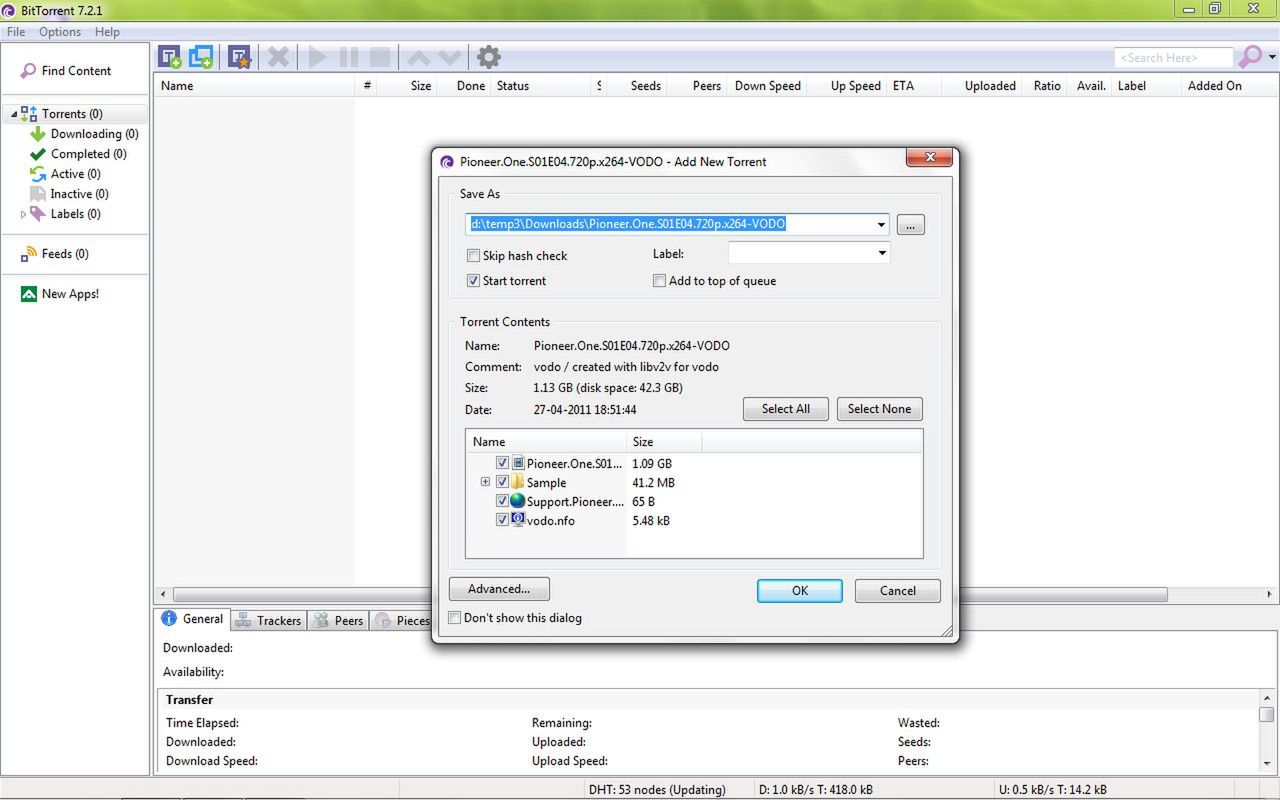Click the download speed status entry
This screenshot has width=1280, height=800.
(816, 790)
